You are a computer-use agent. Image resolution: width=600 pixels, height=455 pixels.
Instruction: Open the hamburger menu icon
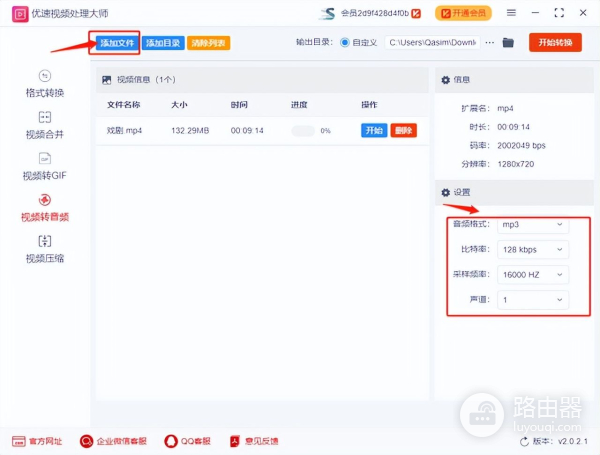[x=511, y=13]
